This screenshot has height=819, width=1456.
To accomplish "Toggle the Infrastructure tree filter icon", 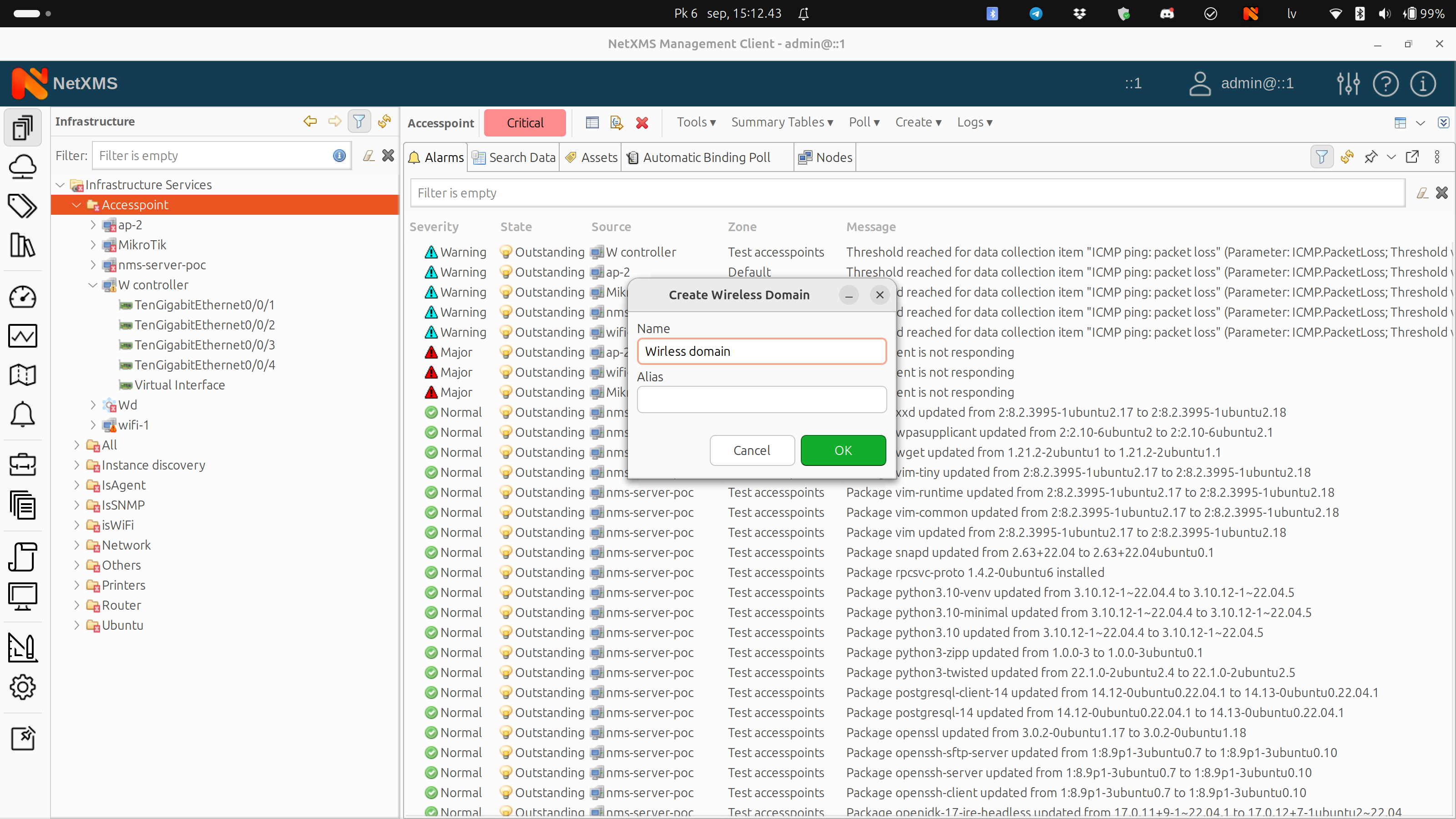I will pyautogui.click(x=359, y=121).
